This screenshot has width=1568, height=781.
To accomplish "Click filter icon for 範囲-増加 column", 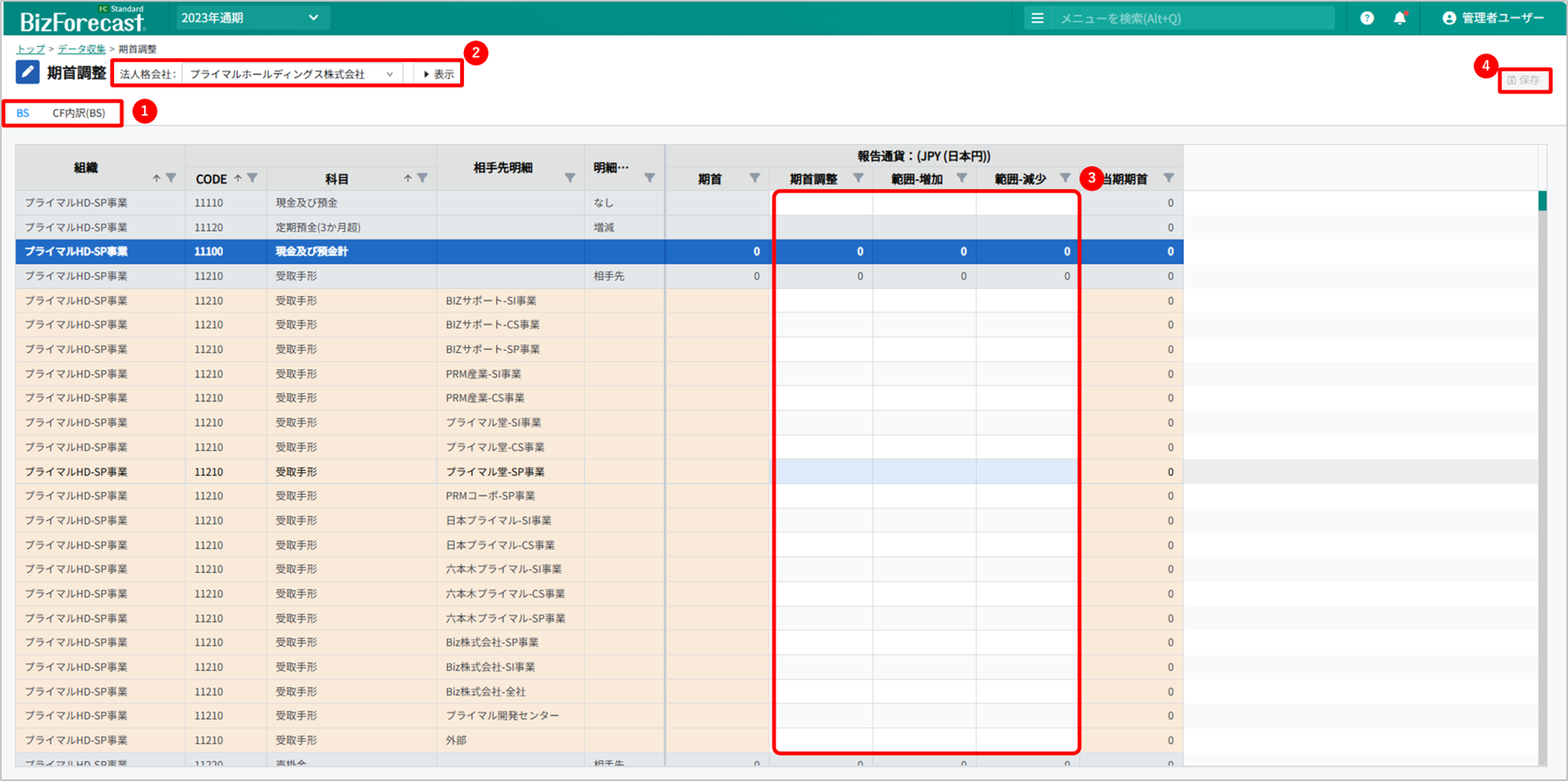I will pos(962,178).
